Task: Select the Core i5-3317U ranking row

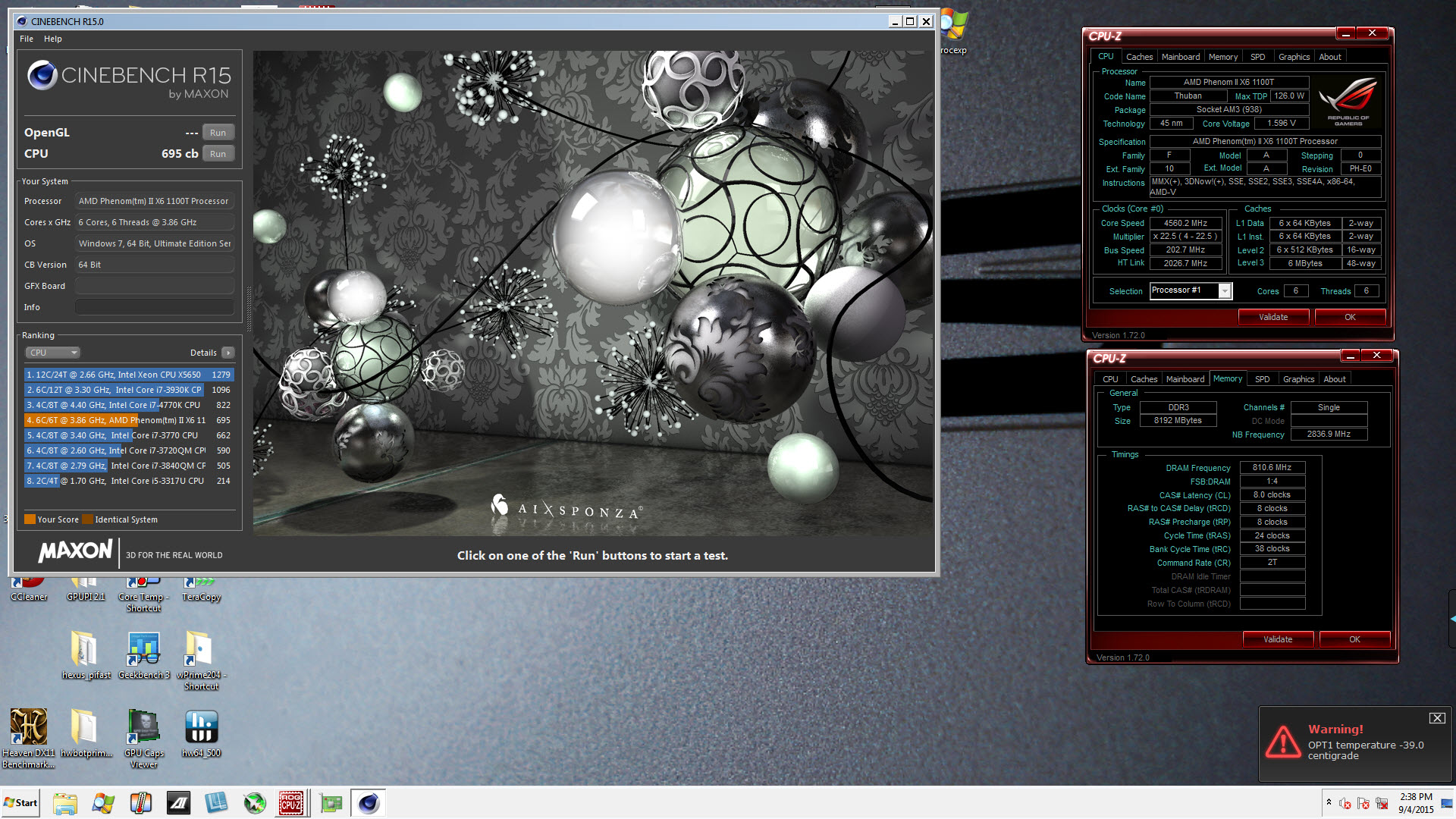Action: coord(129,481)
